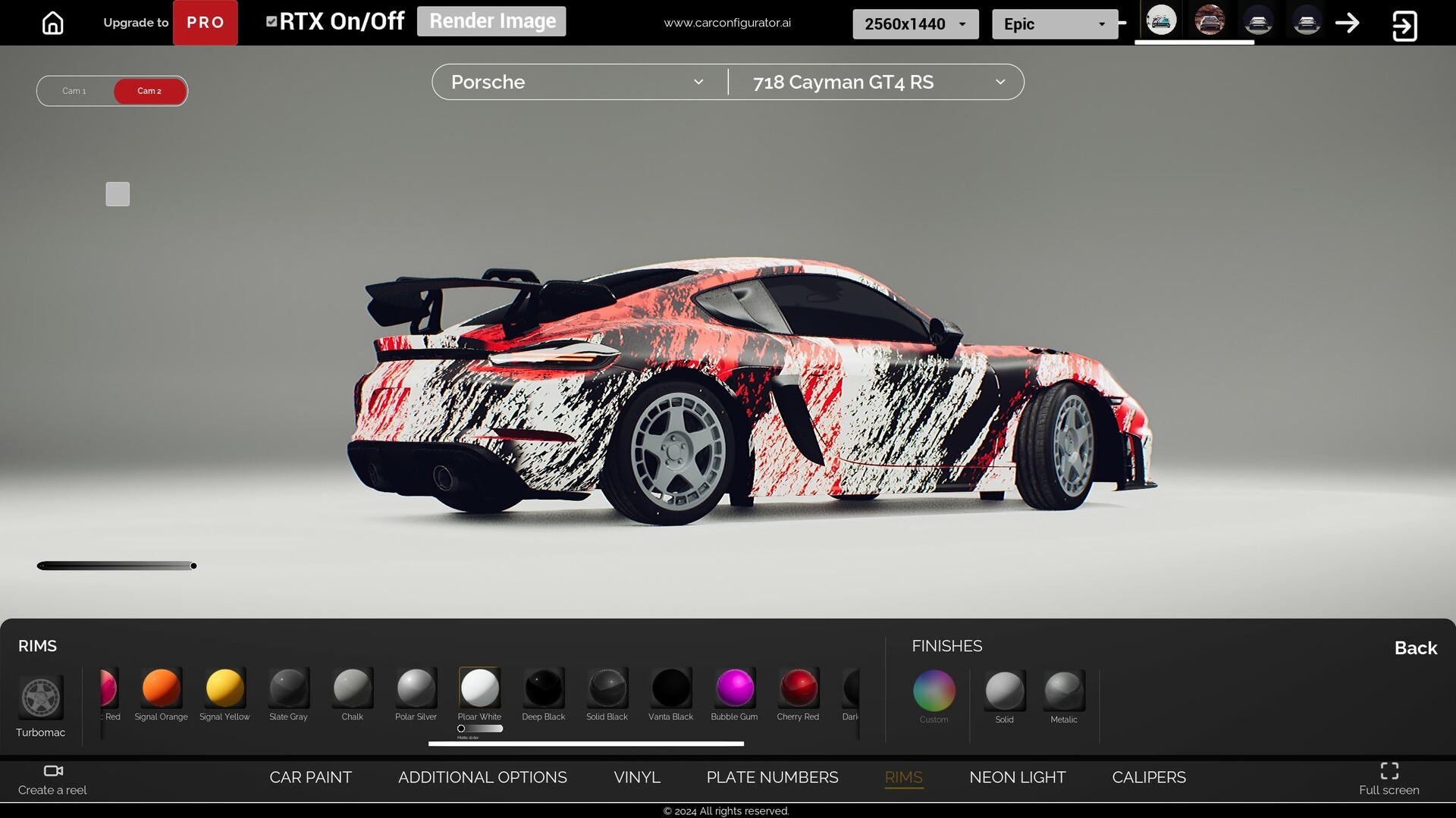Viewport: 1456px width, 818px height.
Task: Open www.carconfigurator.ai link
Action: click(x=727, y=23)
